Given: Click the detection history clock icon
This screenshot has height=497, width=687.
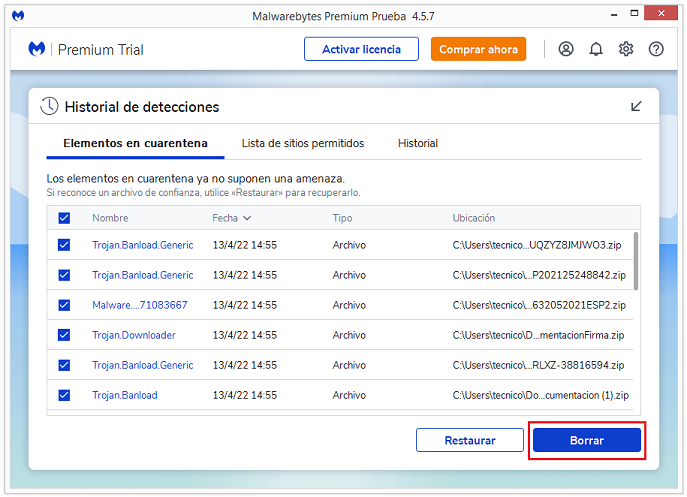Looking at the screenshot, I should [50, 106].
